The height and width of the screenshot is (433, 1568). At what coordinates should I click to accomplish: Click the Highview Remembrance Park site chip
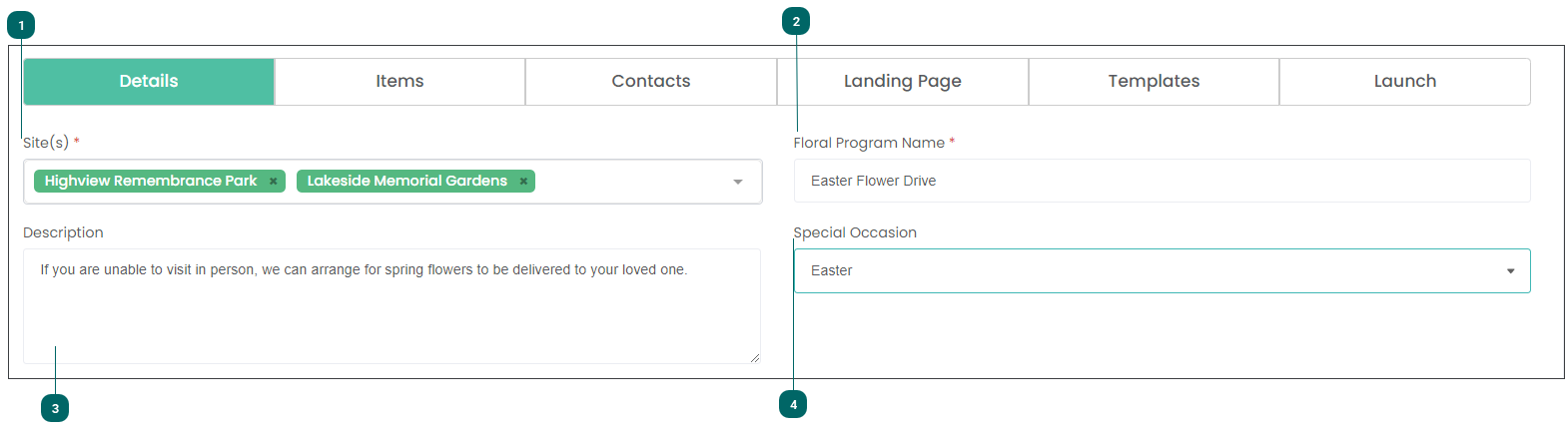[160, 181]
